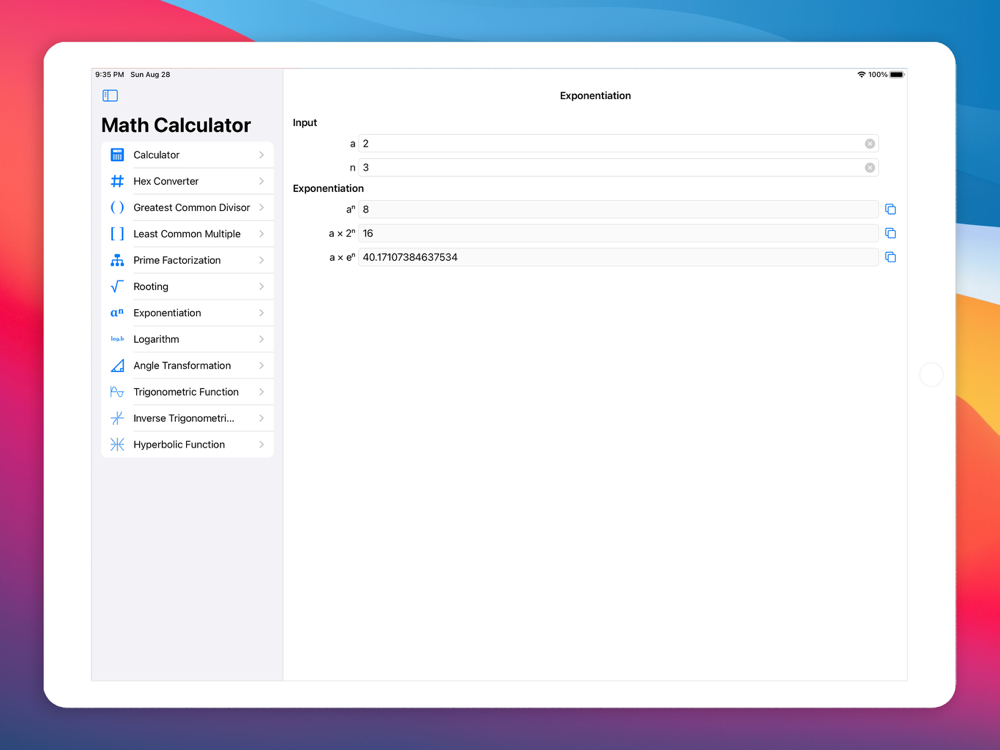Open the Greatest Common Divisor chevron
The width and height of the screenshot is (1000, 750).
point(261,207)
